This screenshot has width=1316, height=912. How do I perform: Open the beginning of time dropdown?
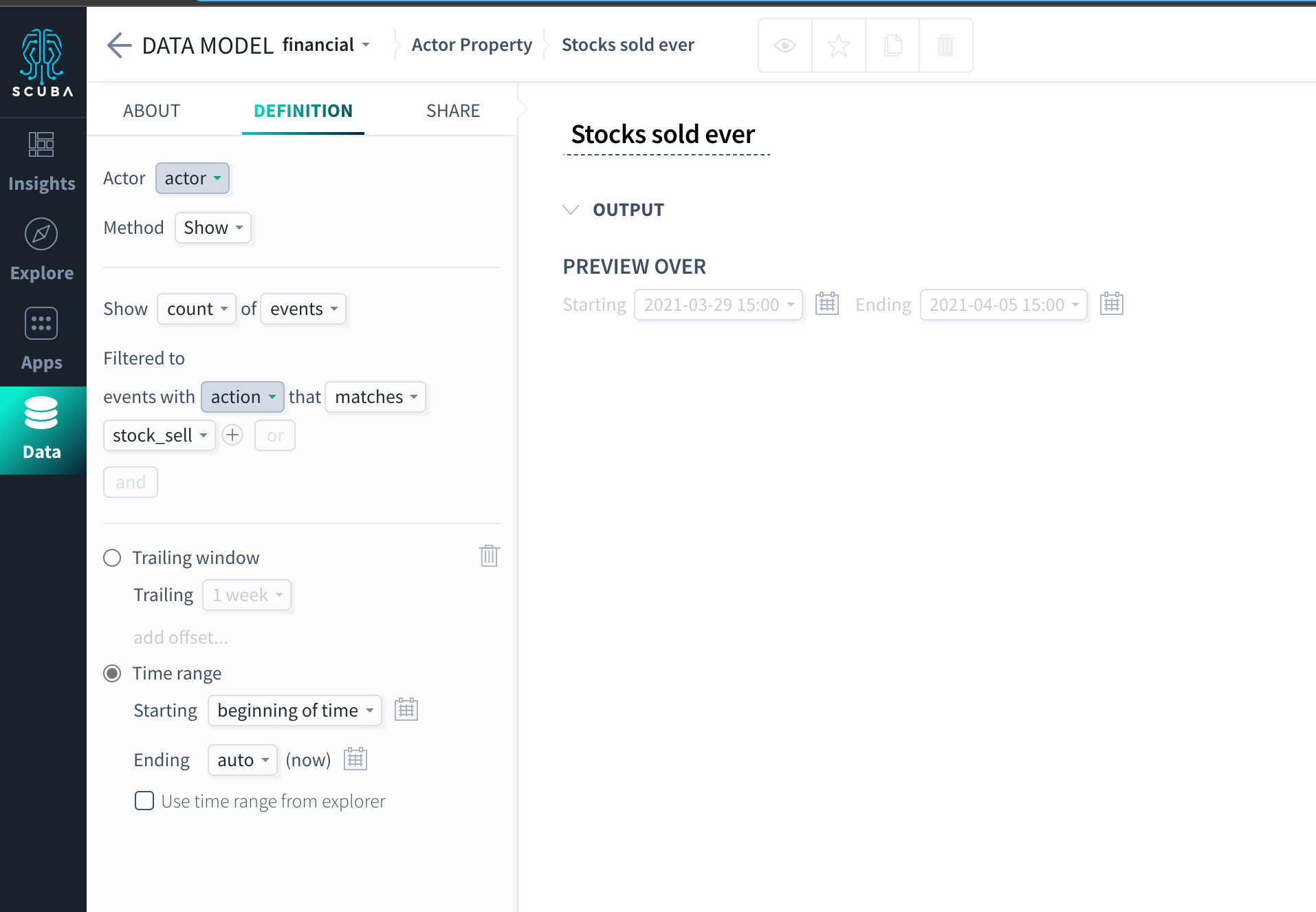pyautogui.click(x=295, y=710)
